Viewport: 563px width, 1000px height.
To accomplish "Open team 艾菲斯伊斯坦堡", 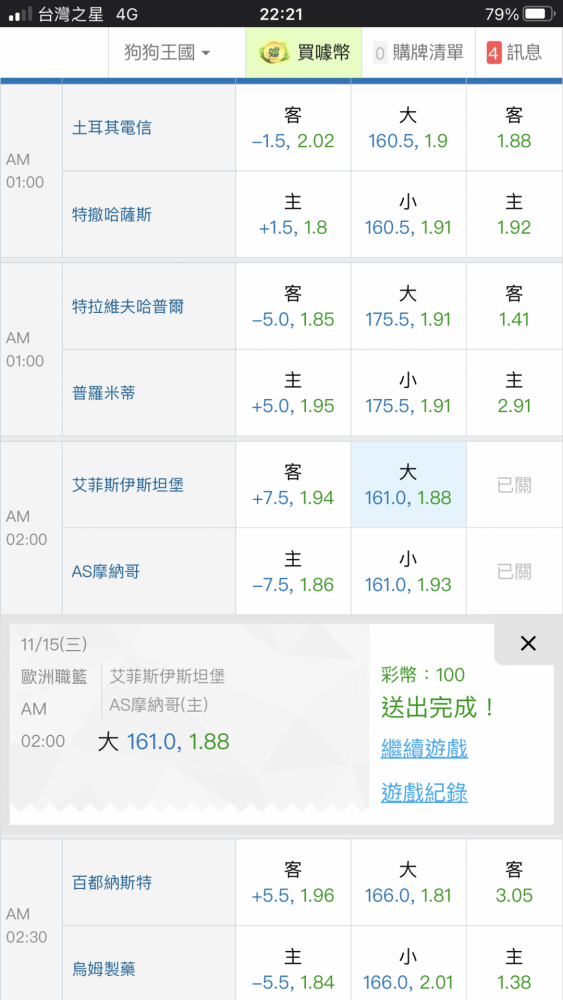I will tap(128, 485).
